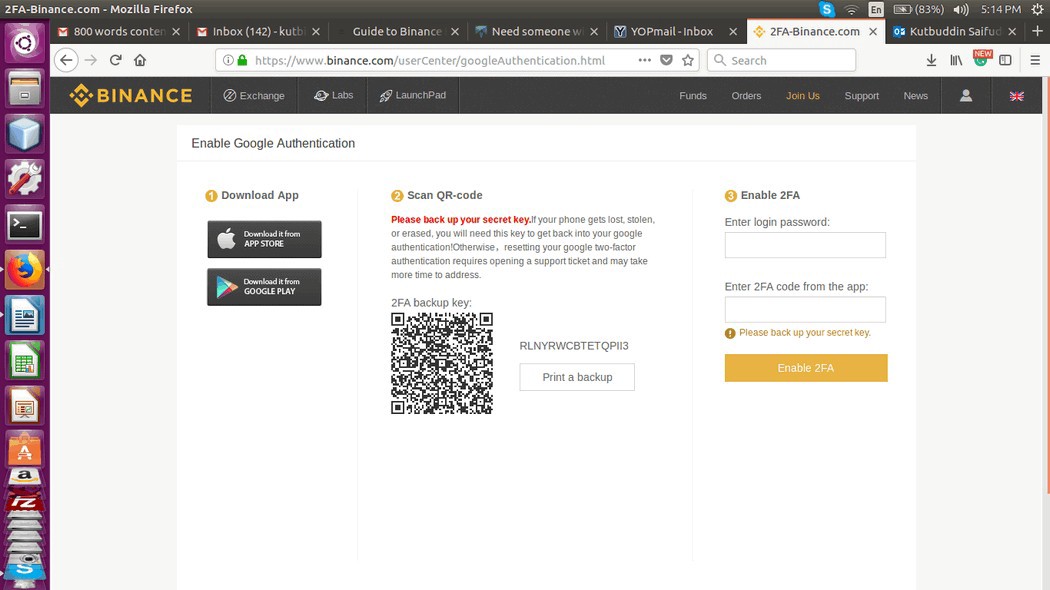Switch to the 800 words content tab
1050x590 pixels.
[119, 31]
